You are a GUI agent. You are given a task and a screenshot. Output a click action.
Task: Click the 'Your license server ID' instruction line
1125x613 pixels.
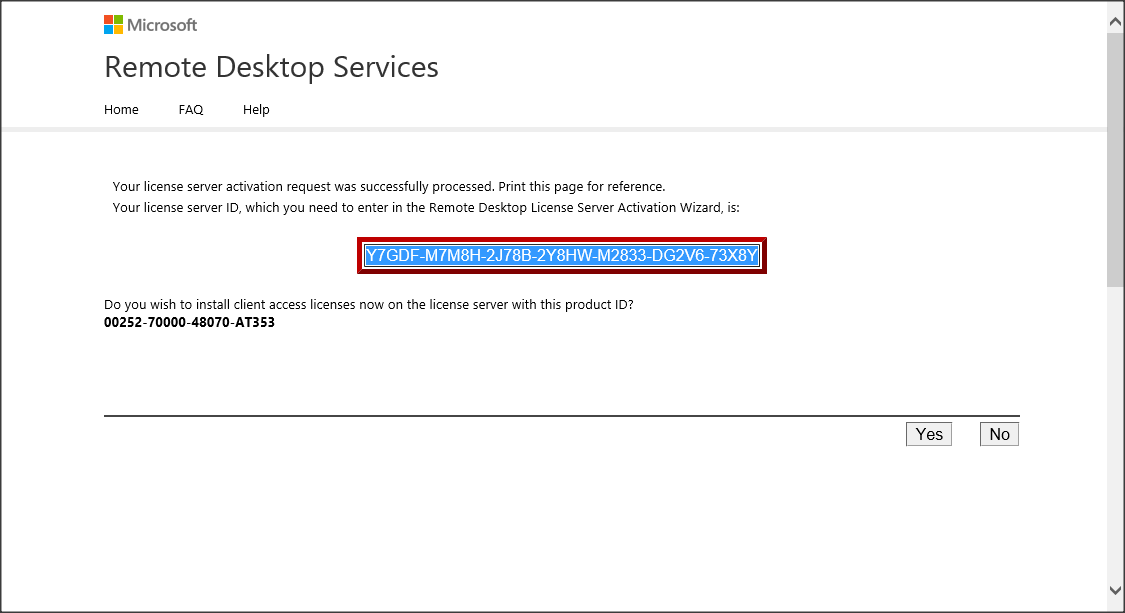[425, 208]
